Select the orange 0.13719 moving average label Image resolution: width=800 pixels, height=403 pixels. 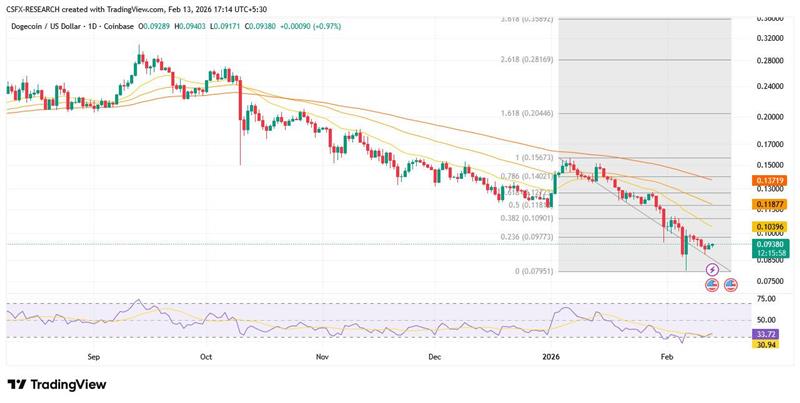pos(770,180)
